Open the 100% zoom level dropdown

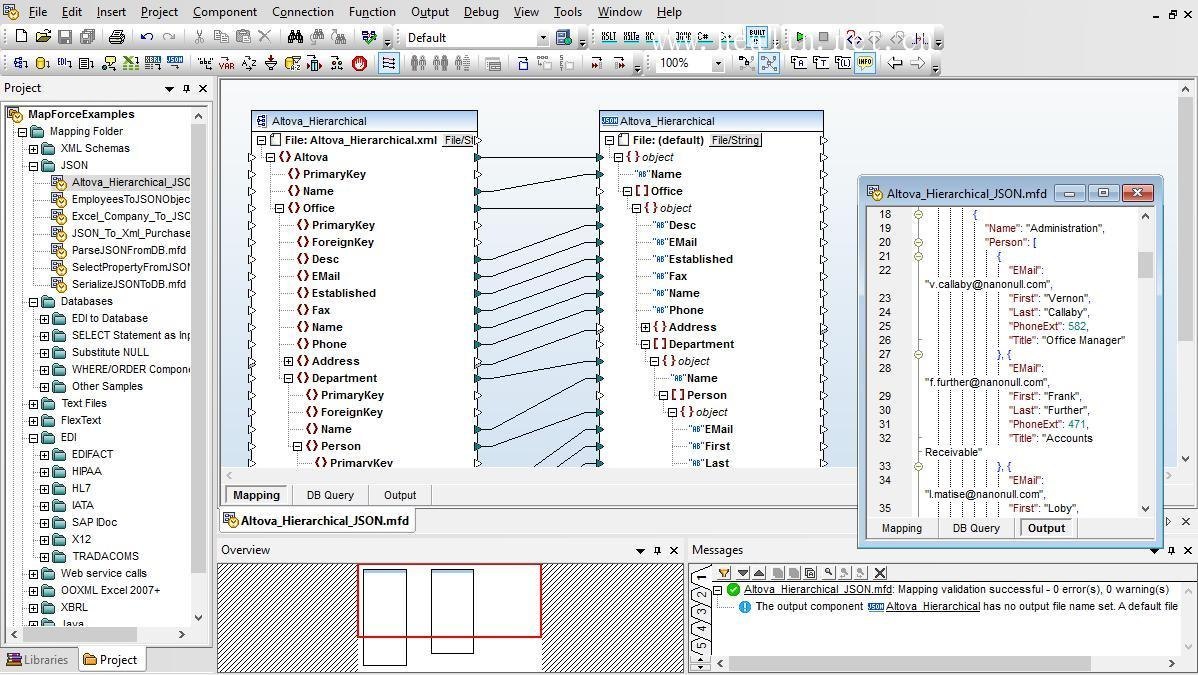tap(717, 63)
